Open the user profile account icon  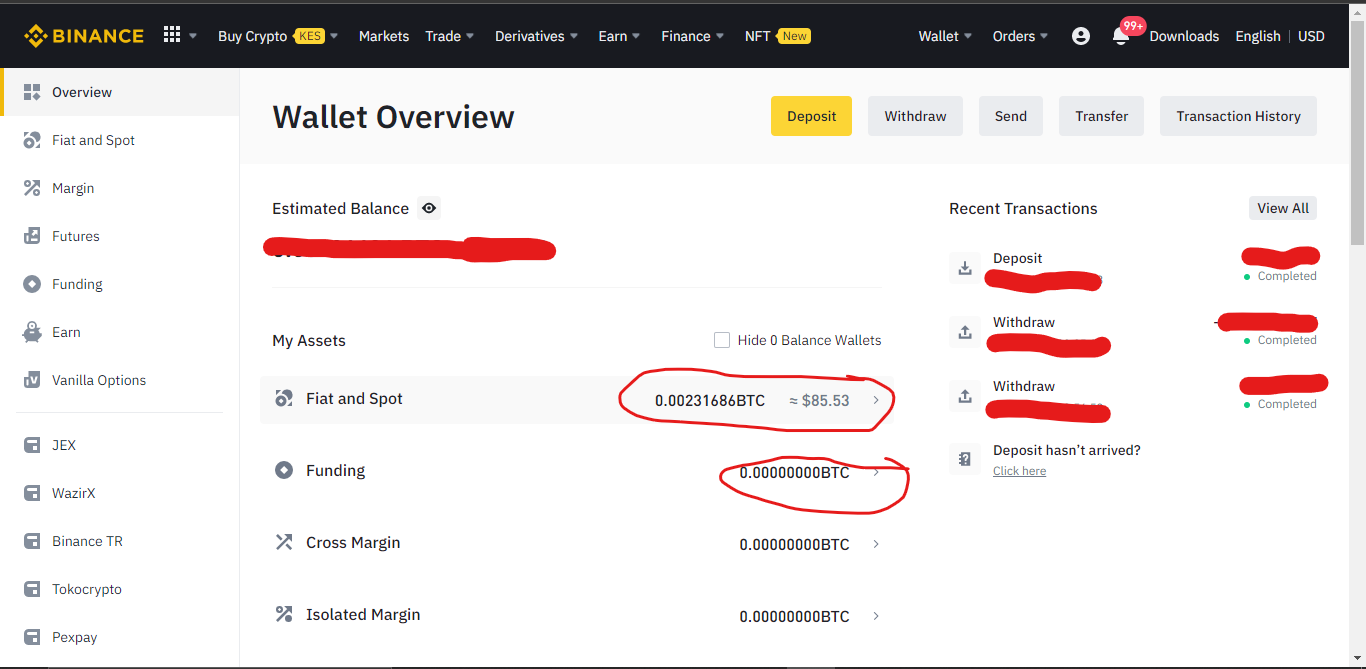pyautogui.click(x=1081, y=36)
